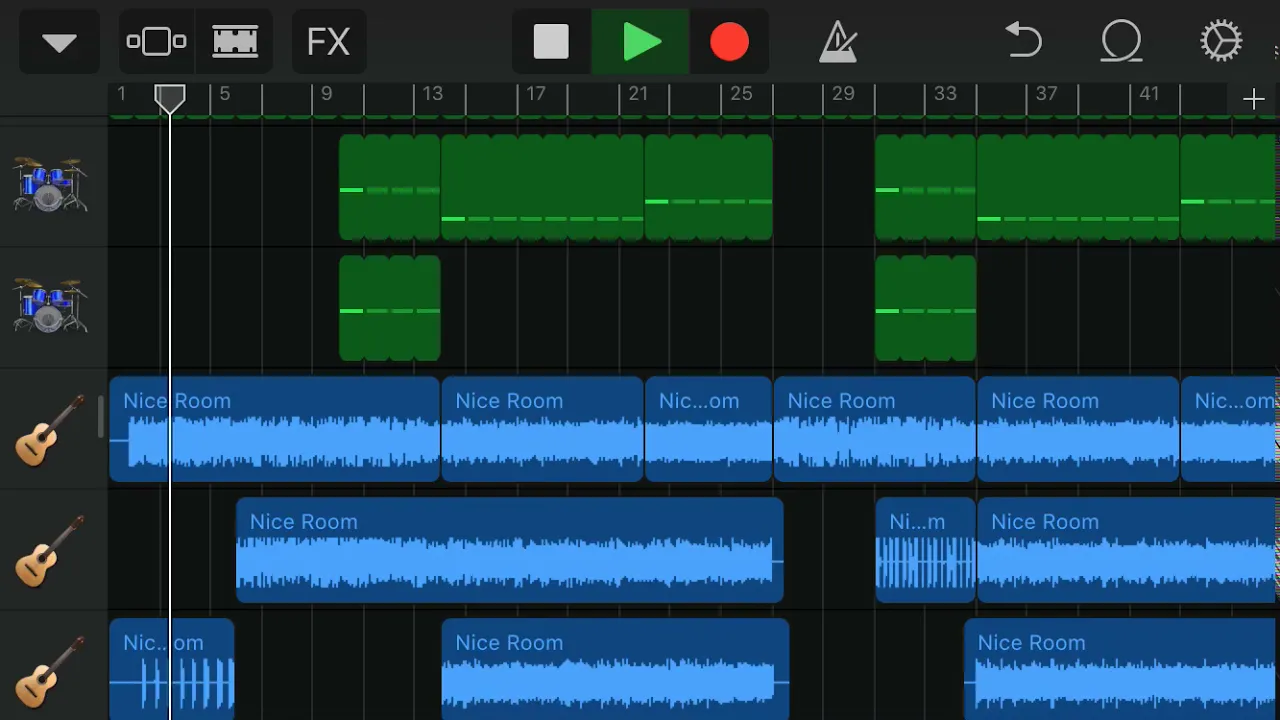Stop playback with the square button
The image size is (1280, 720).
(x=551, y=42)
